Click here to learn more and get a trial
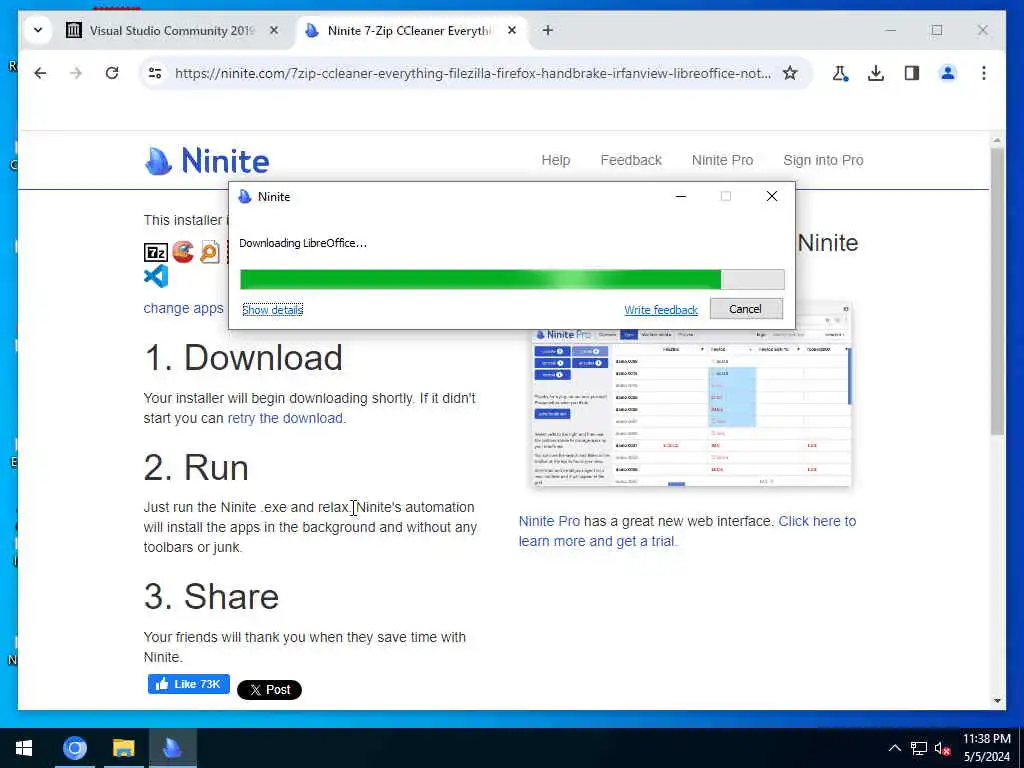This screenshot has width=1024, height=768. click(687, 531)
